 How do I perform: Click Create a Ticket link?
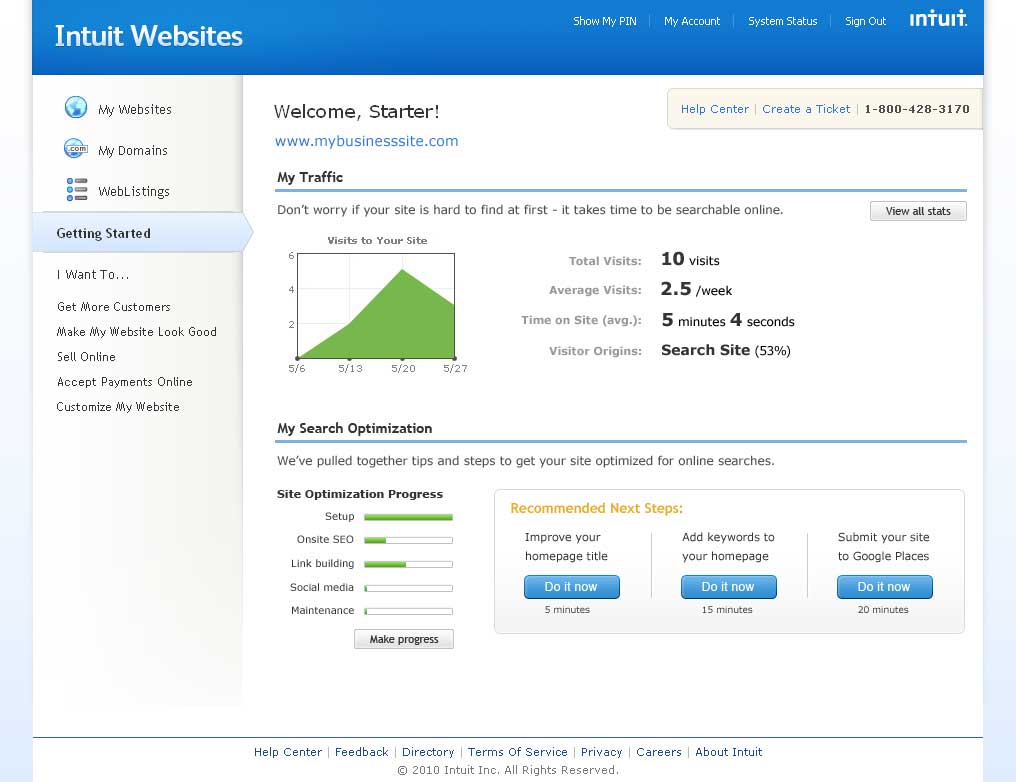tap(806, 109)
